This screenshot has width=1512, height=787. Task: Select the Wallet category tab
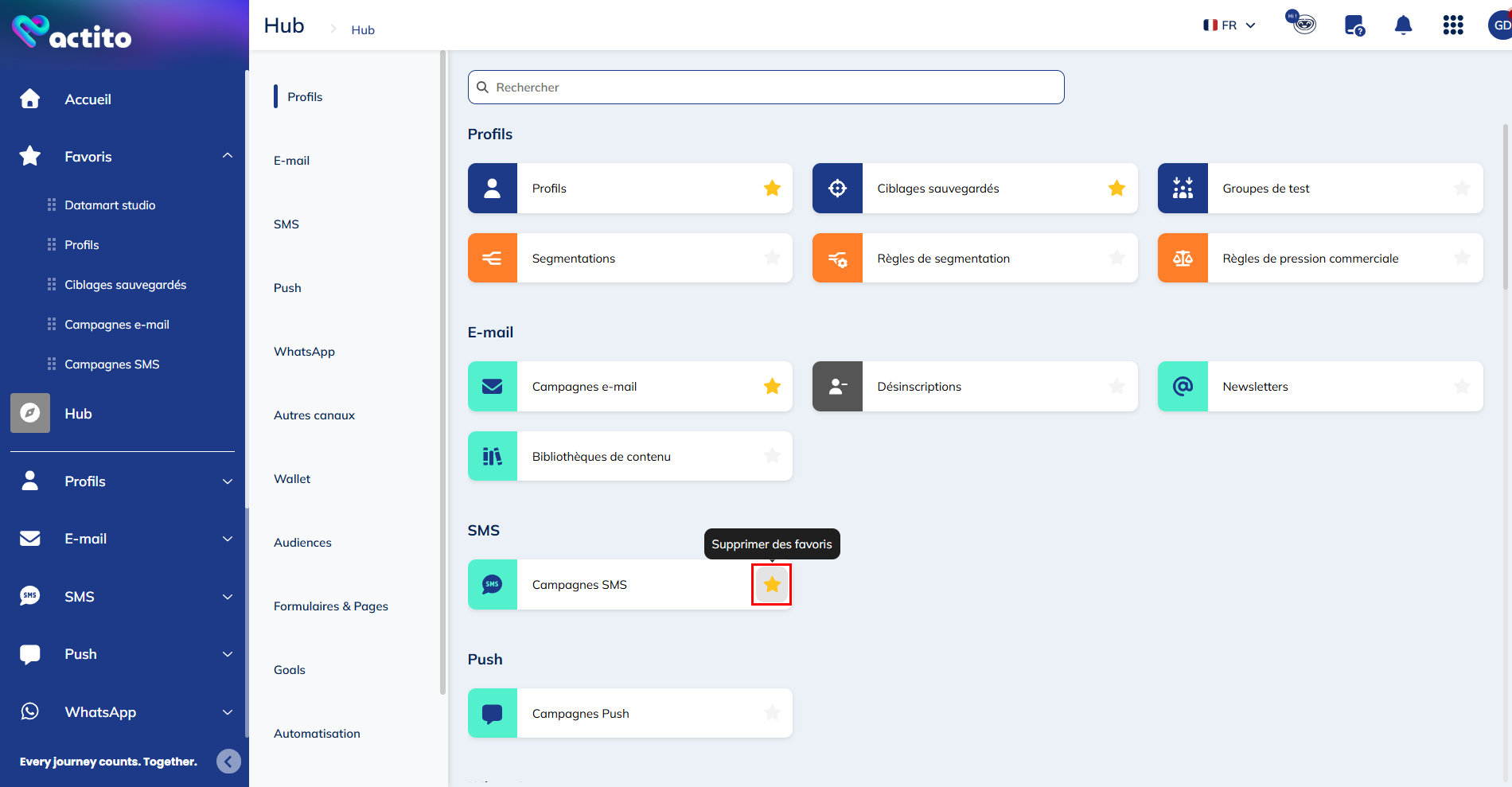click(292, 479)
